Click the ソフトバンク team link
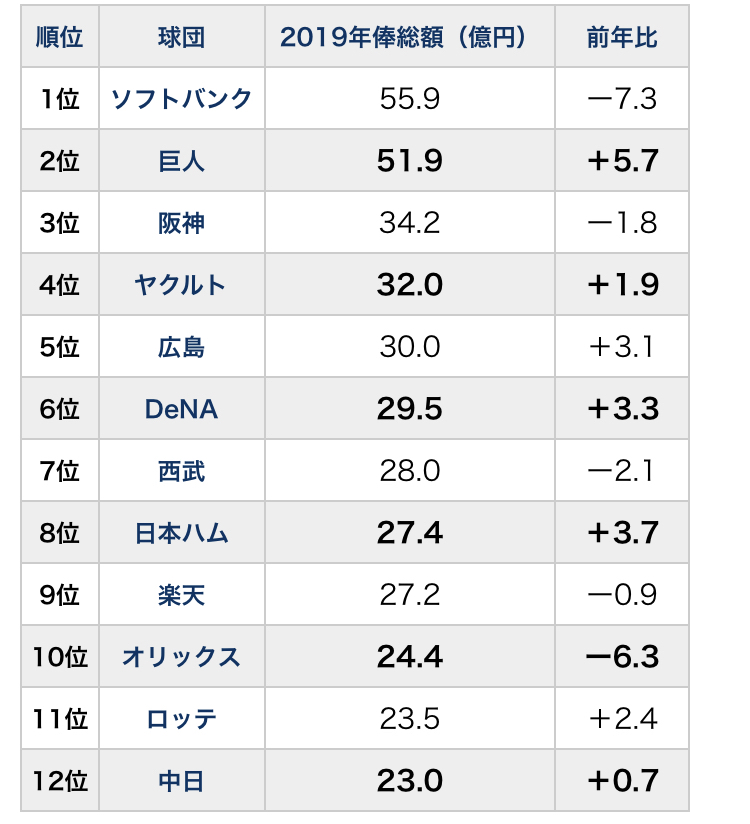 181,99
